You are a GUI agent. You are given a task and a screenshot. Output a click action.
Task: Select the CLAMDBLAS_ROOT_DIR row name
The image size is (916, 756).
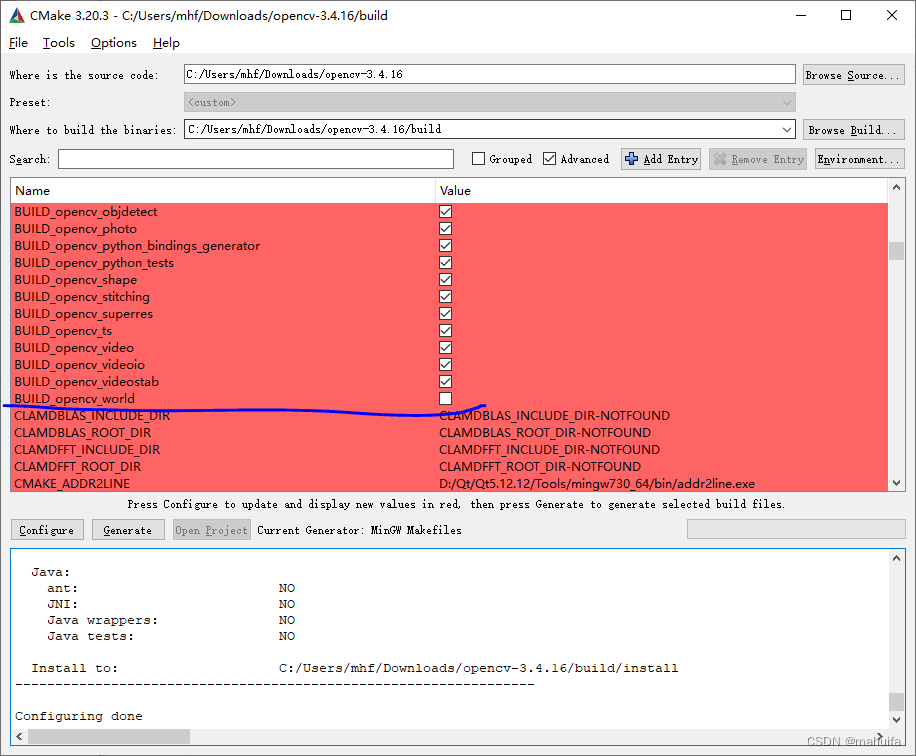[82, 432]
